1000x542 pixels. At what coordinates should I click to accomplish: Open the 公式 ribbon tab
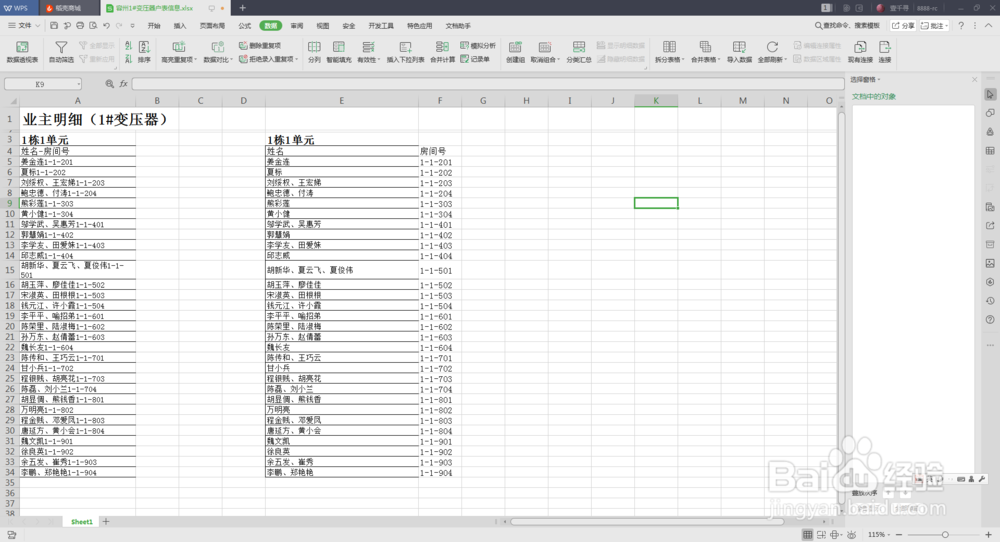point(244,26)
